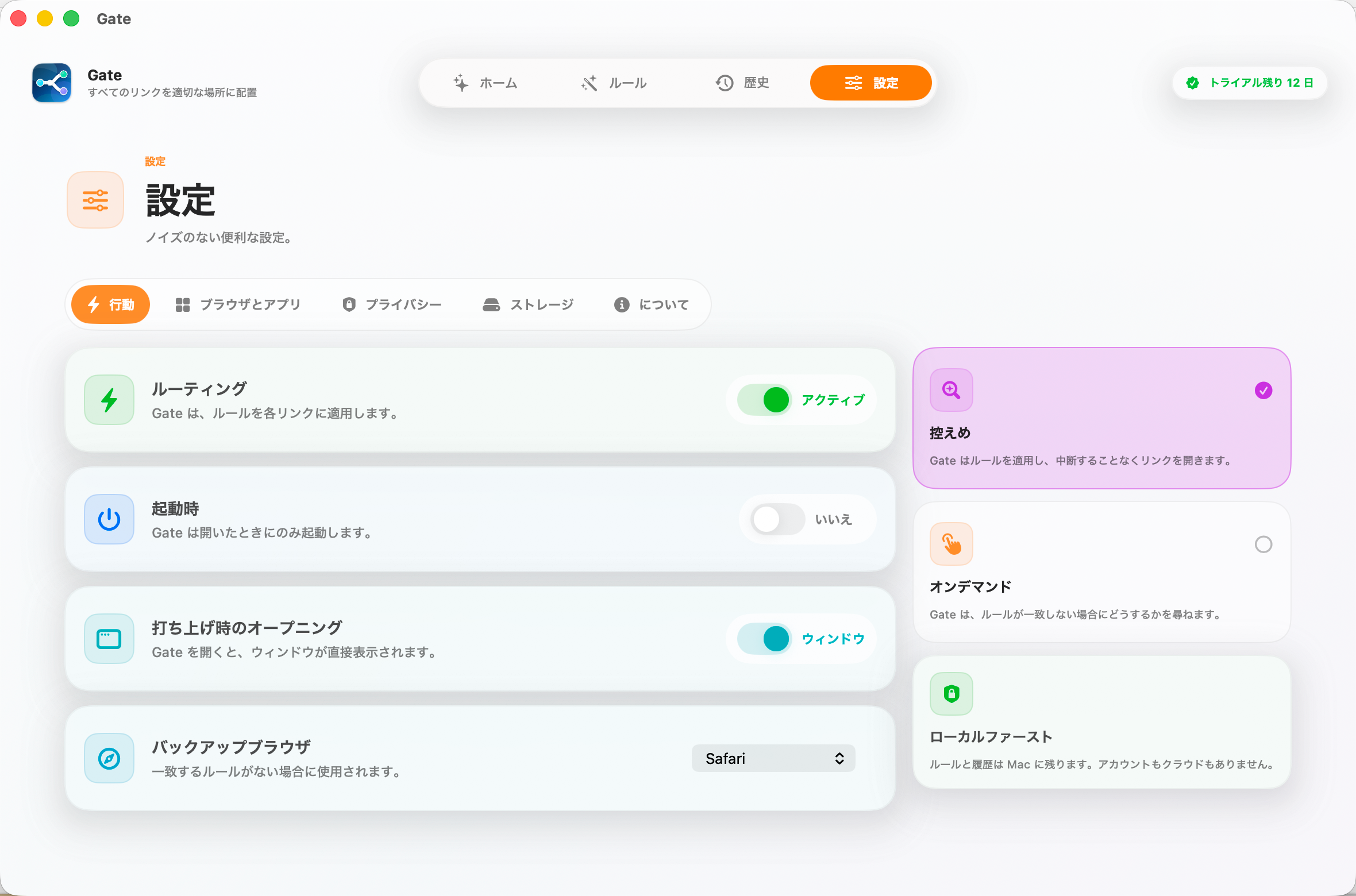Image resolution: width=1356 pixels, height=896 pixels.
Task: Click the small orange 設定 breadcrumb label
Action: 155,161
